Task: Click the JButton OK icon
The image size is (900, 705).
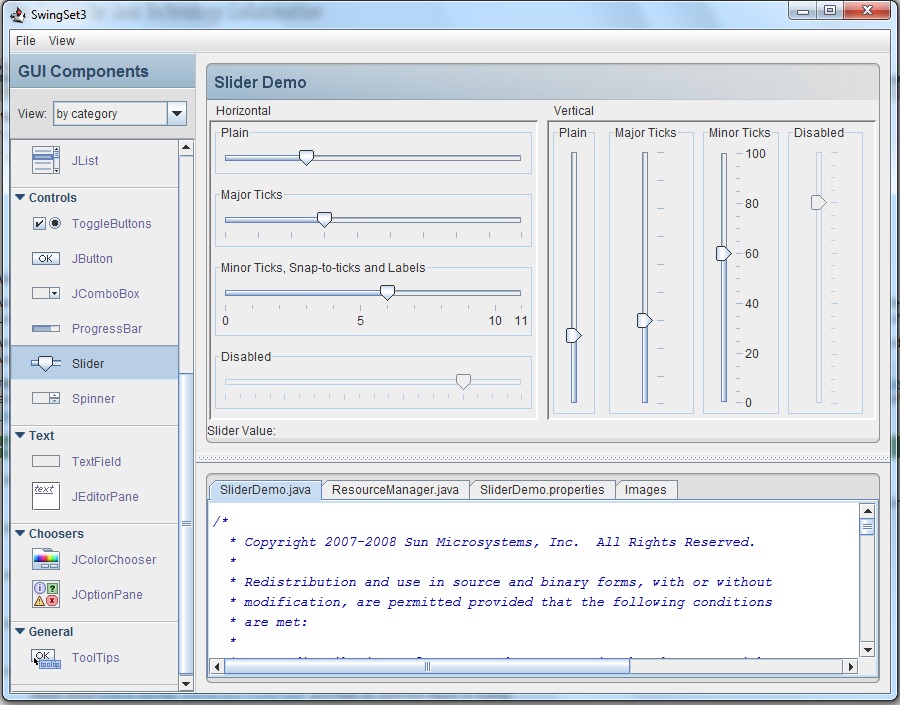Action: (45, 258)
